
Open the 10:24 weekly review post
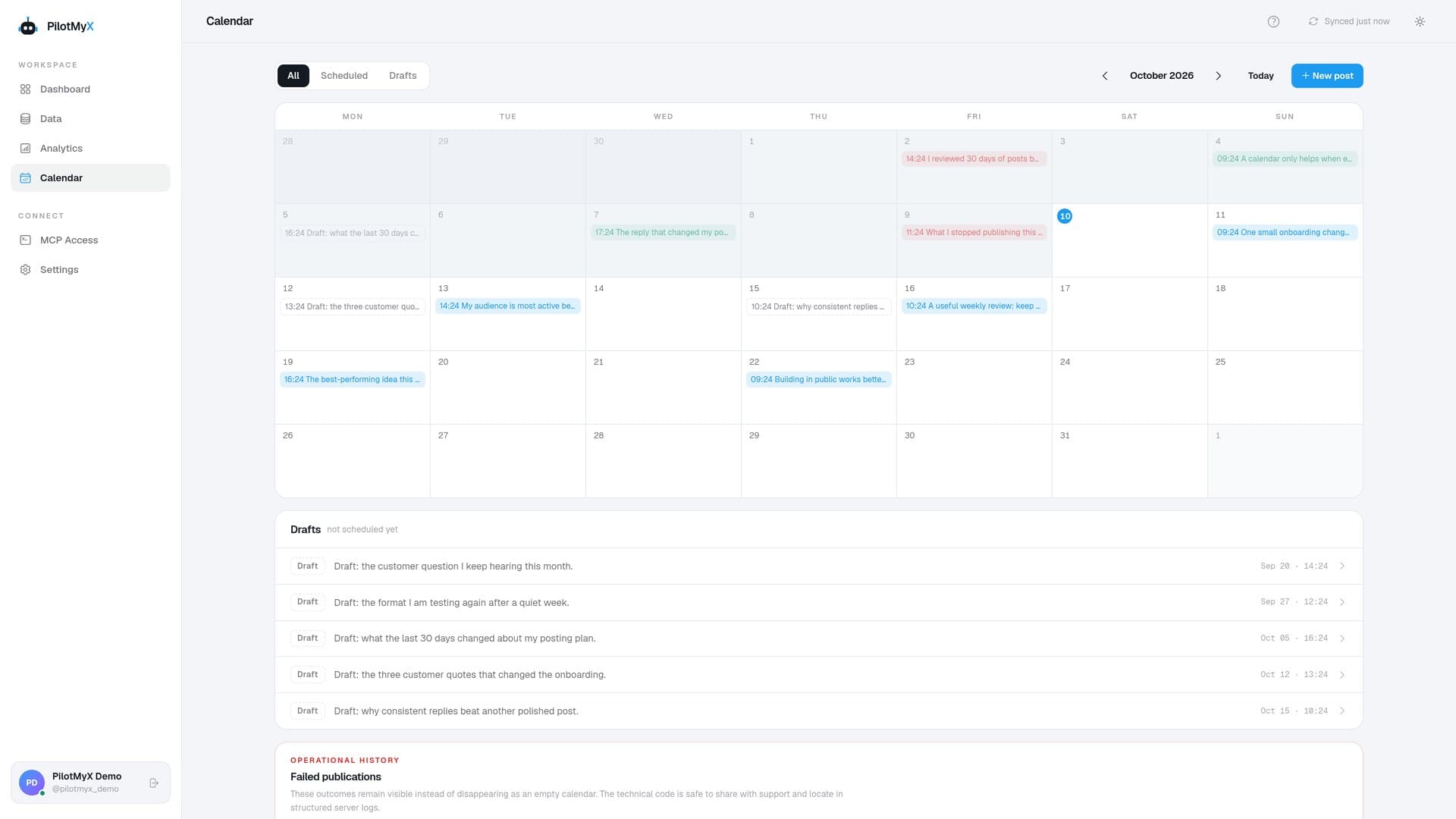point(974,306)
